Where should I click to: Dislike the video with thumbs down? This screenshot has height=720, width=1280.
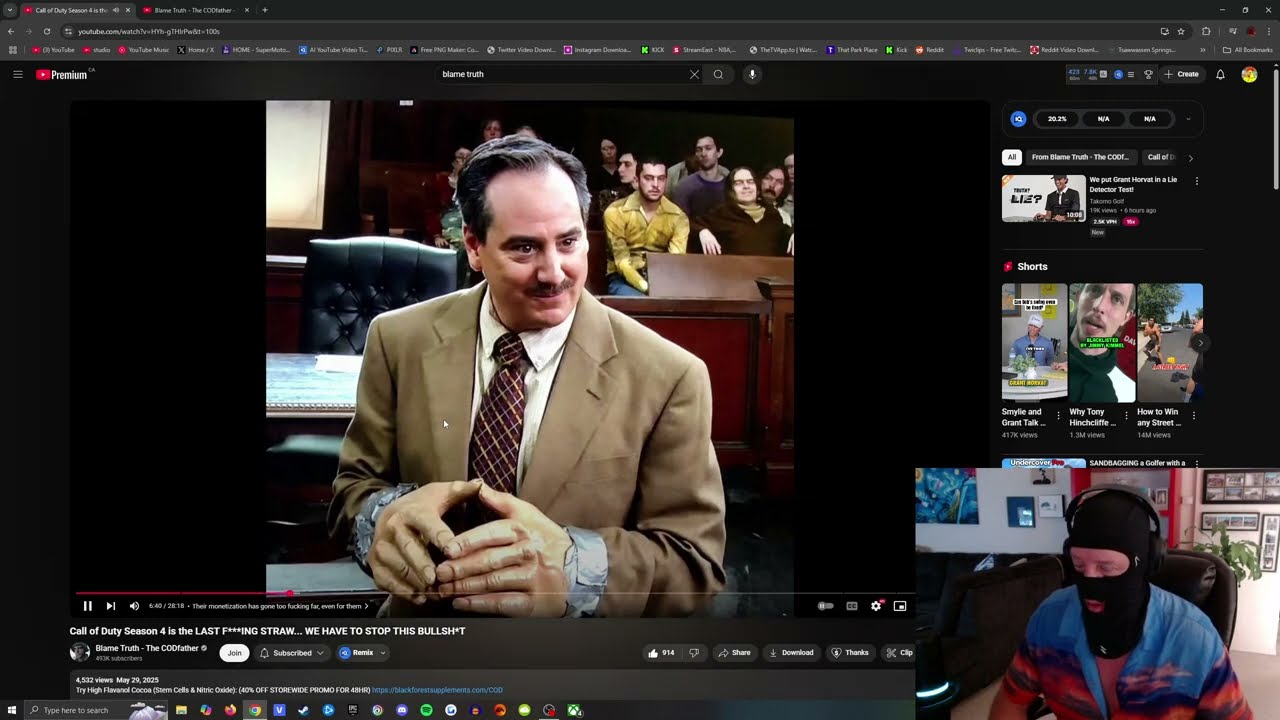(694, 653)
